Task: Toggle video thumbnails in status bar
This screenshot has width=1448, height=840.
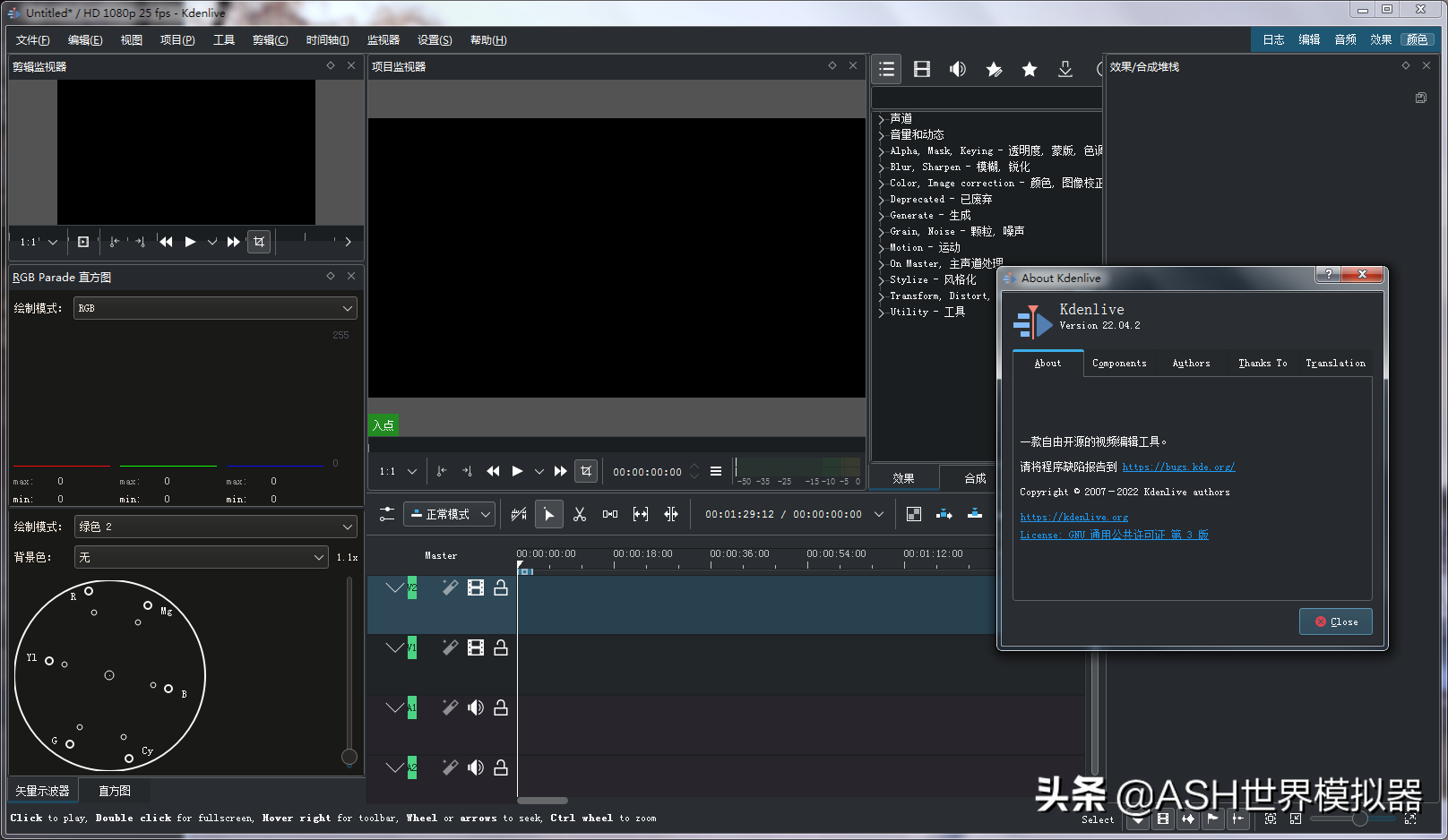Action: [1163, 819]
